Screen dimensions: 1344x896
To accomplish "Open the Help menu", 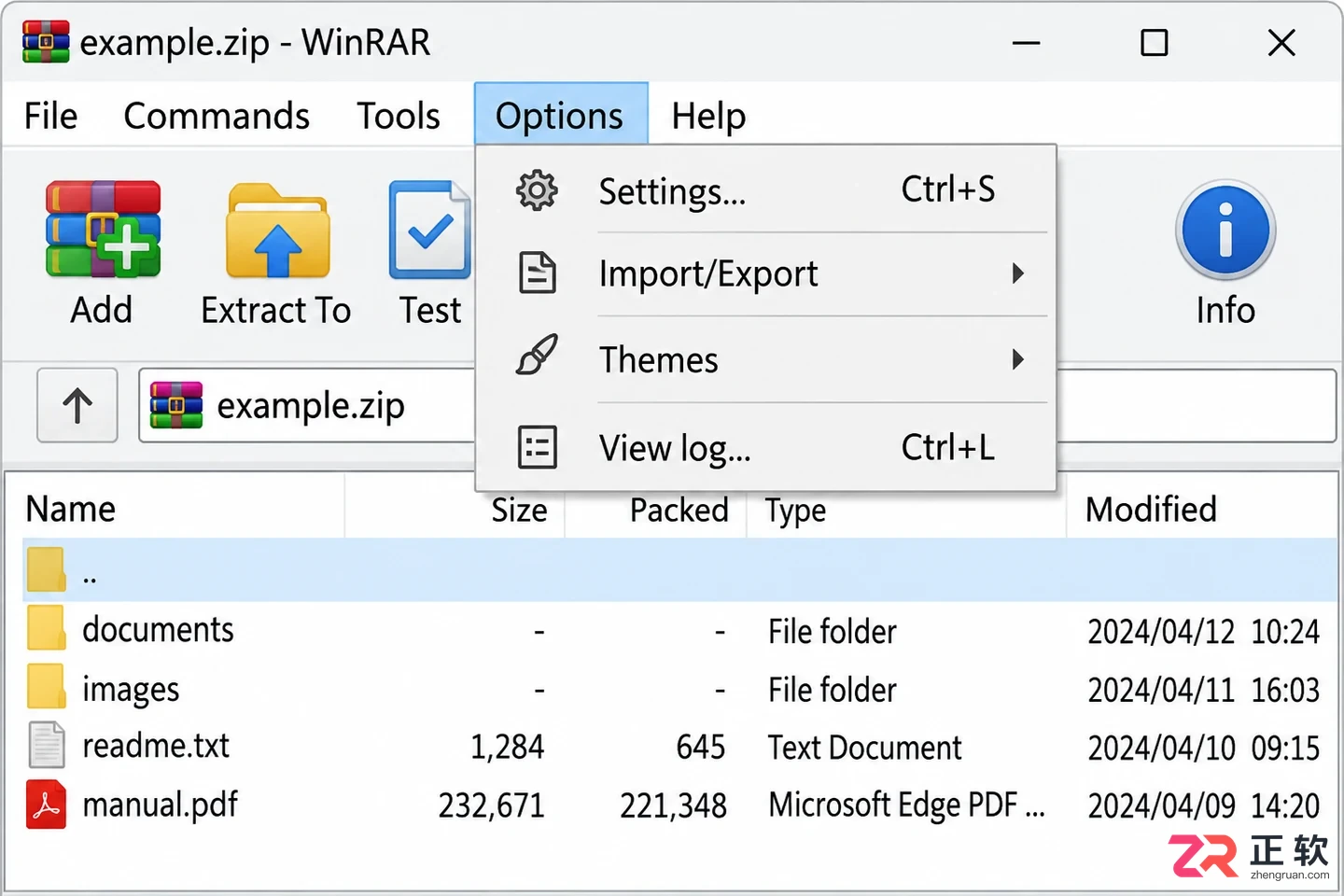I will pyautogui.click(x=708, y=116).
